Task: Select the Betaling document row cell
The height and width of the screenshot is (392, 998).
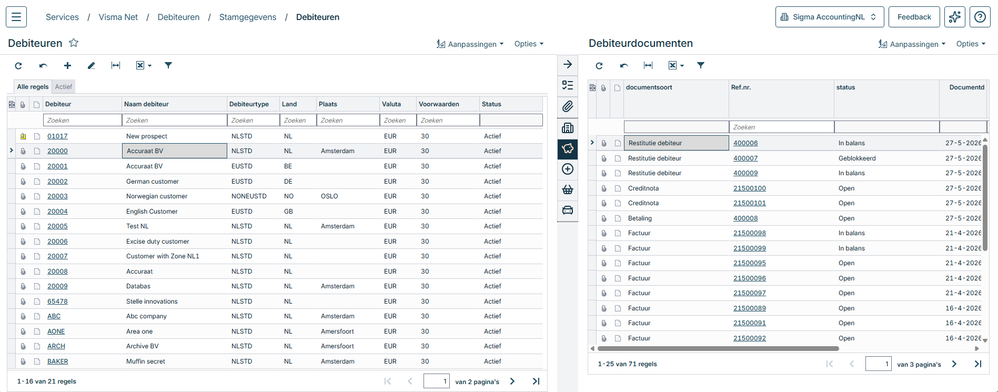Action: (x=675, y=218)
